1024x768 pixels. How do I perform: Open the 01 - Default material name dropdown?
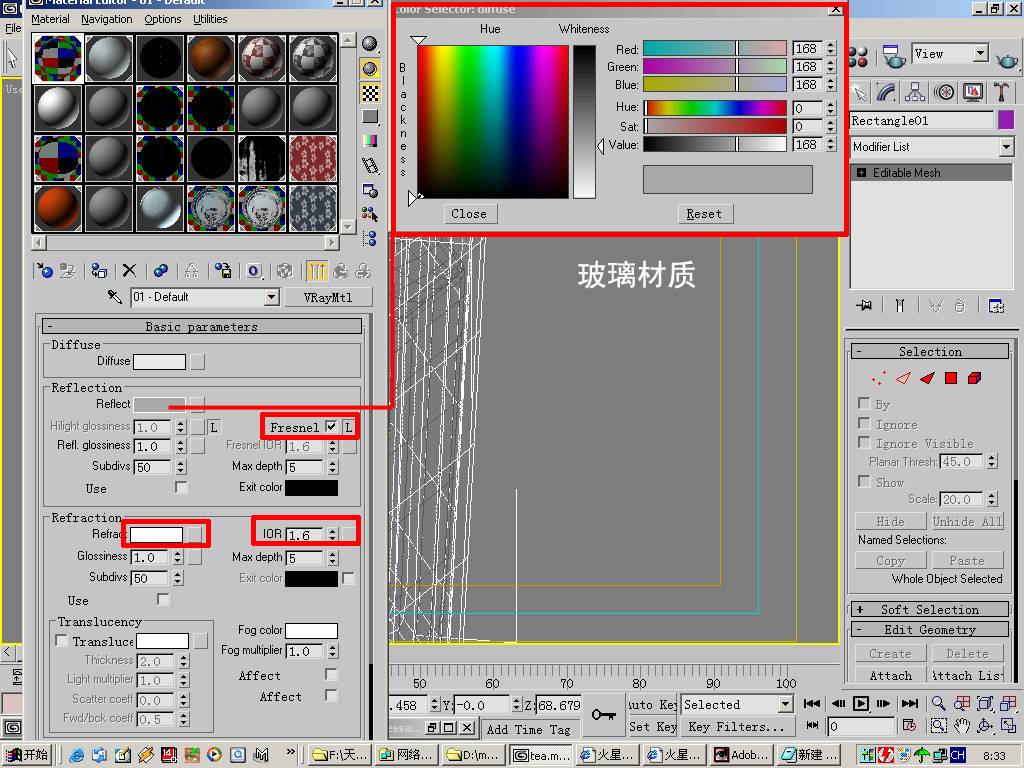[272, 298]
